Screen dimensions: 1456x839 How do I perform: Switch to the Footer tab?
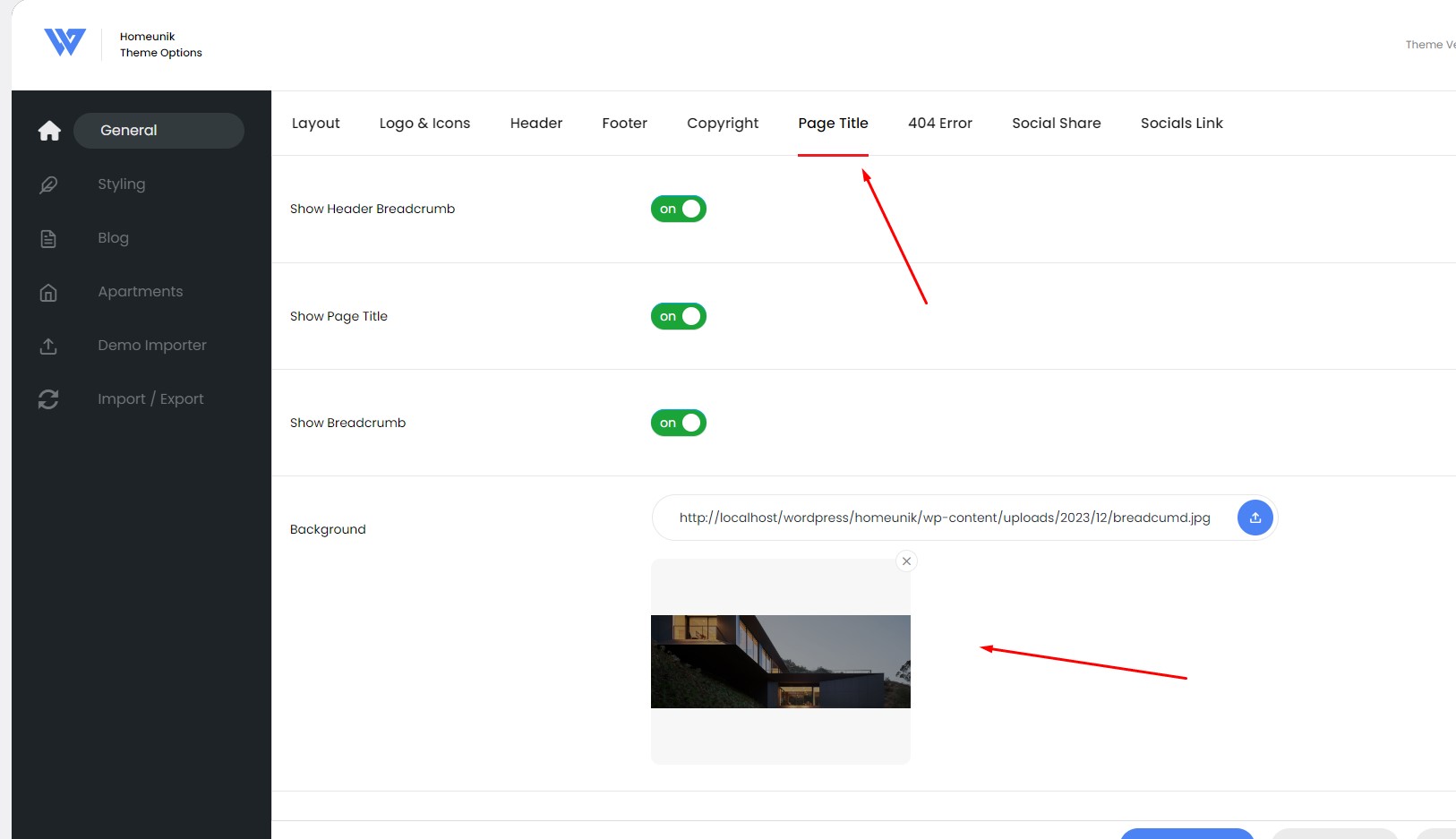[624, 124]
